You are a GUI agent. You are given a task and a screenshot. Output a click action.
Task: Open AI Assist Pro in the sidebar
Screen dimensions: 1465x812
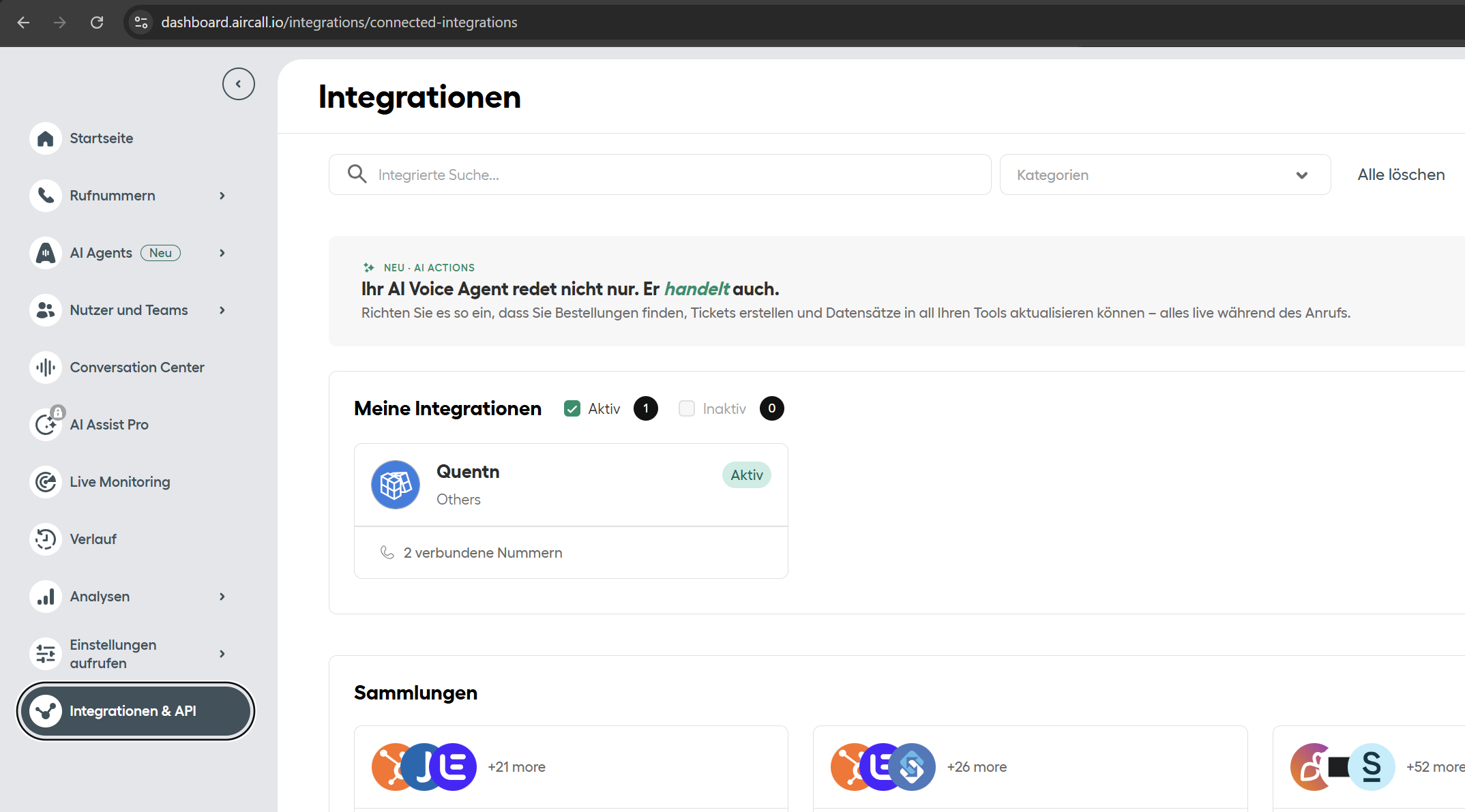click(109, 425)
